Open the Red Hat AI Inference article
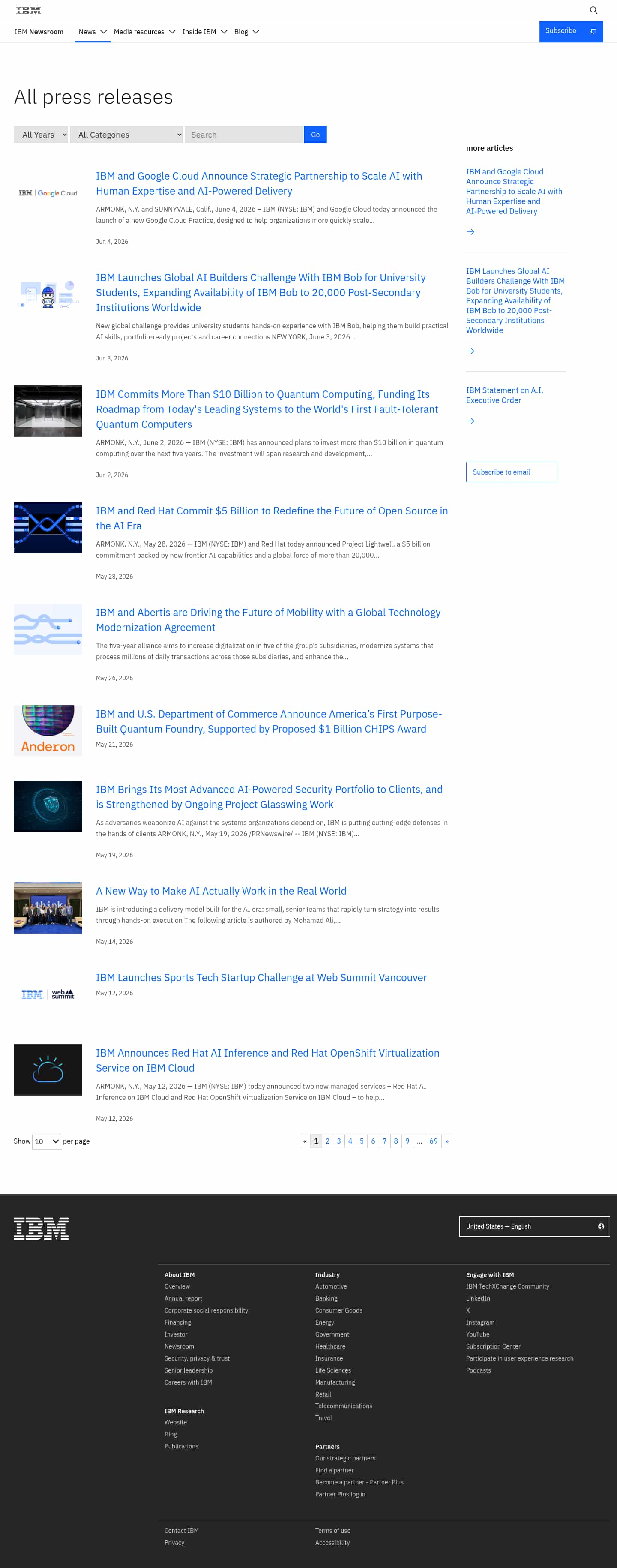 pyautogui.click(x=267, y=1060)
